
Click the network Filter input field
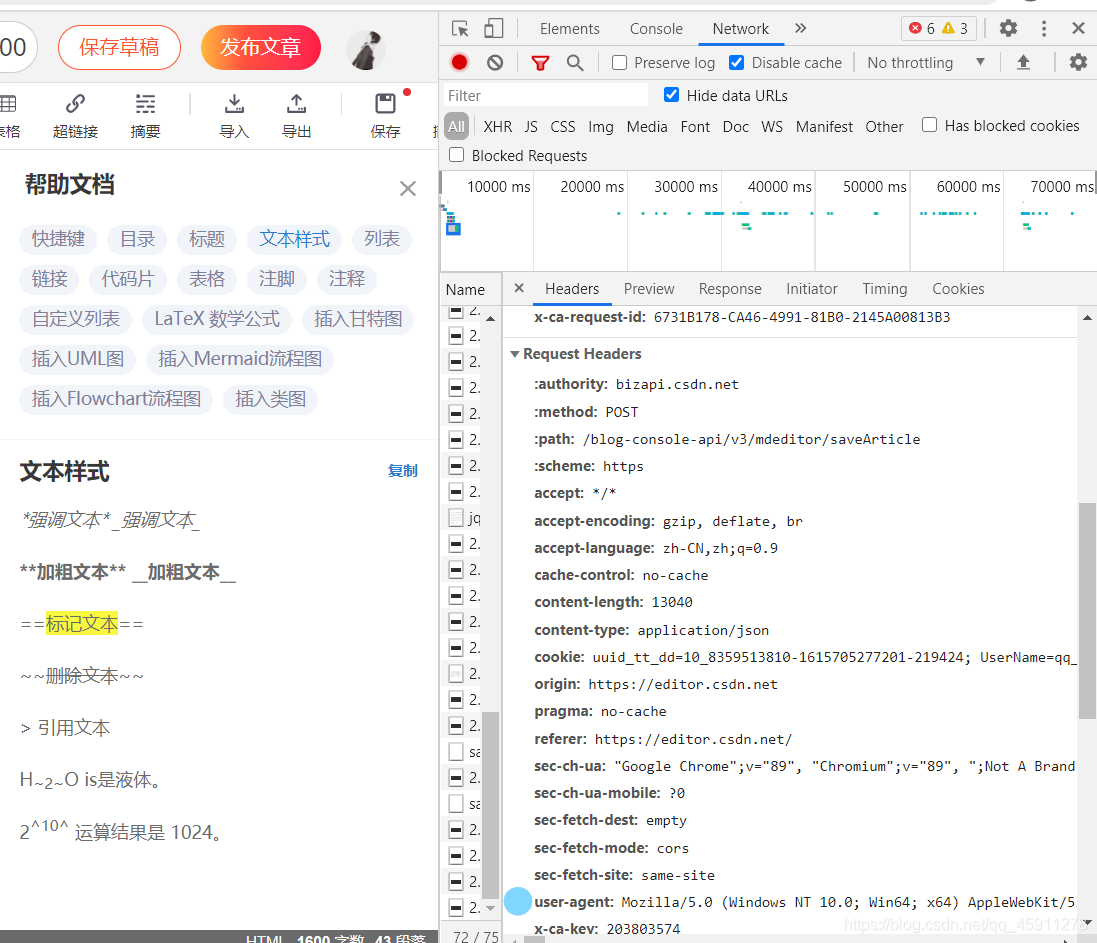point(546,95)
